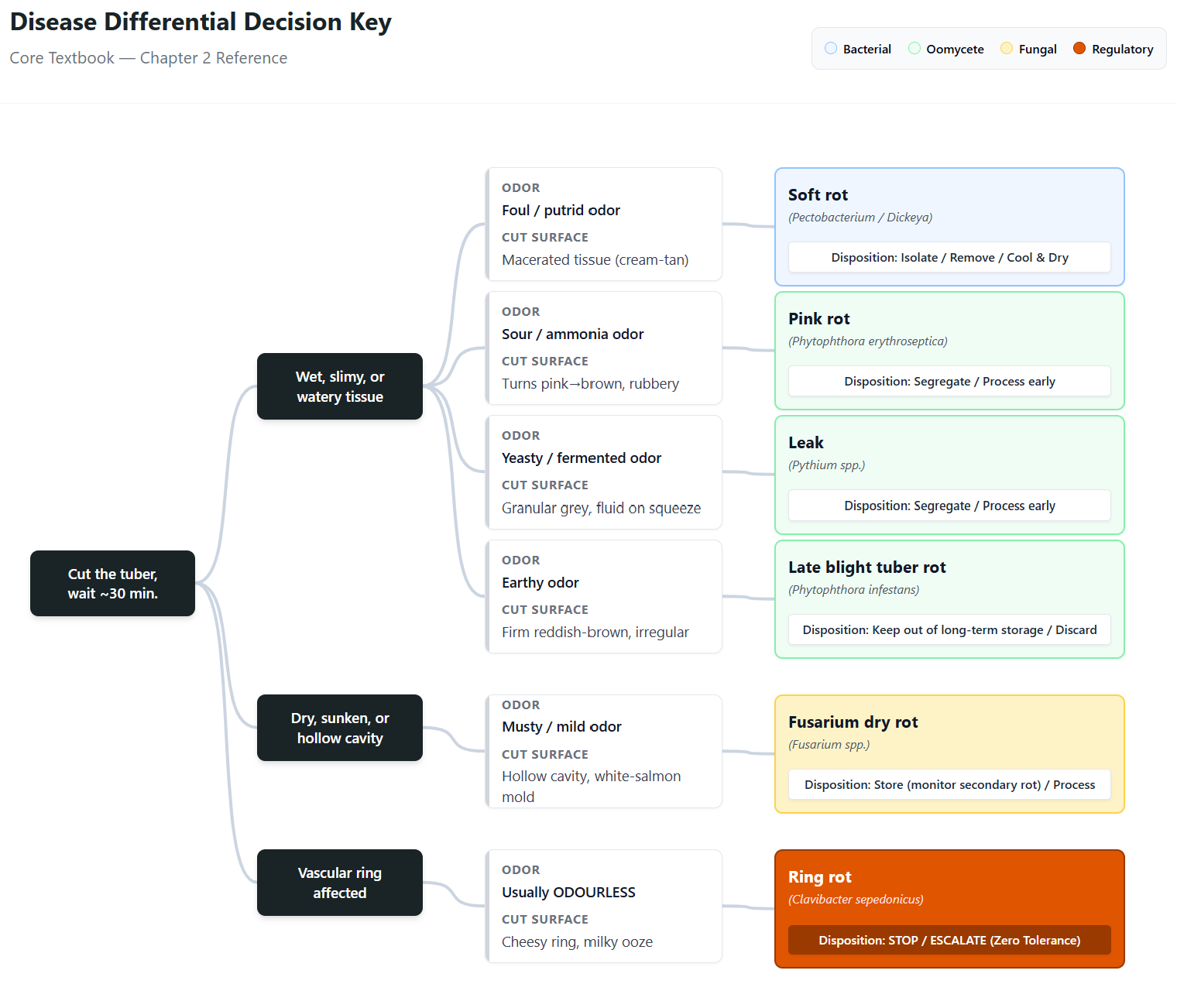This screenshot has height=1008, width=1177.
Task: Select the Oomycete legend label
Action: click(955, 49)
